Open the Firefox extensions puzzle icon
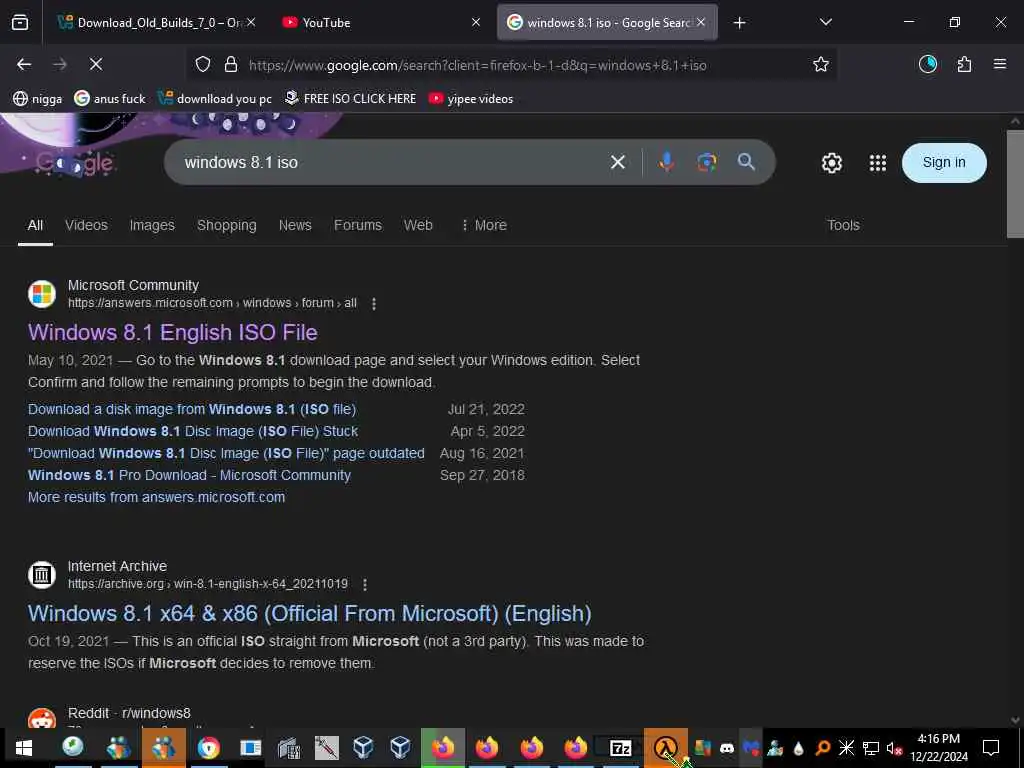1024x768 pixels. tap(964, 64)
